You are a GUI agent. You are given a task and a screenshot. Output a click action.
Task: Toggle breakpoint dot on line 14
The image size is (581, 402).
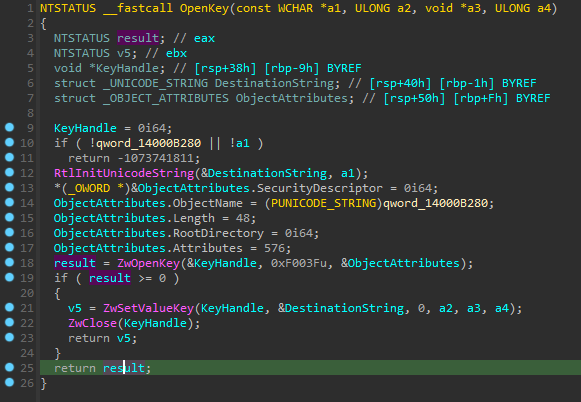click(x=9, y=202)
